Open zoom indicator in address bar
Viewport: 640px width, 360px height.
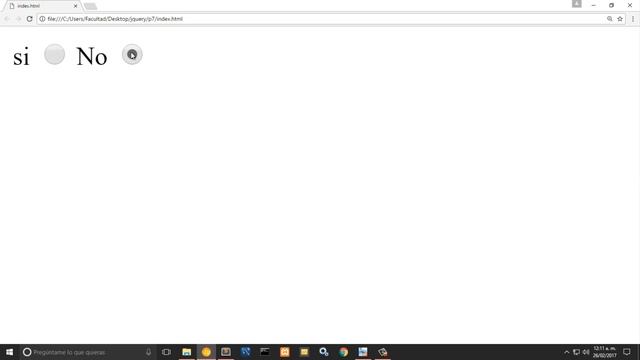(x=609, y=19)
